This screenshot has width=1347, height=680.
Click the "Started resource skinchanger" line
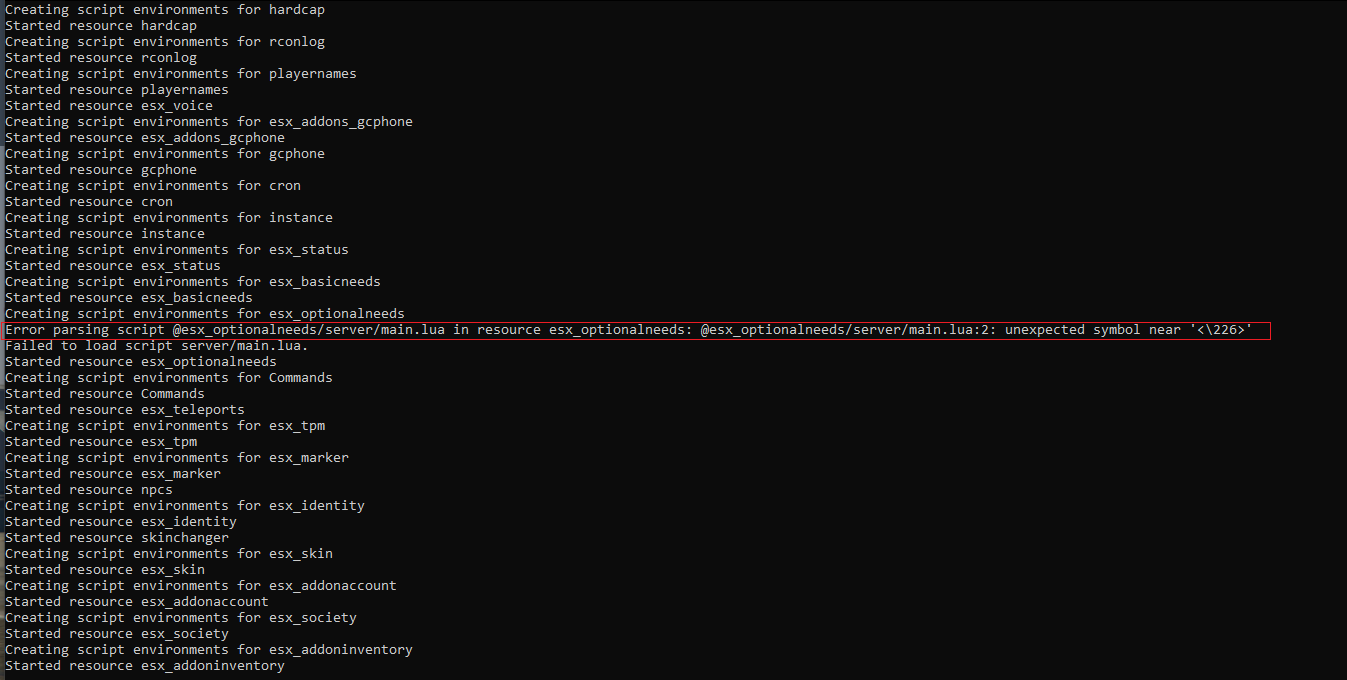pyautogui.click(x=117, y=538)
